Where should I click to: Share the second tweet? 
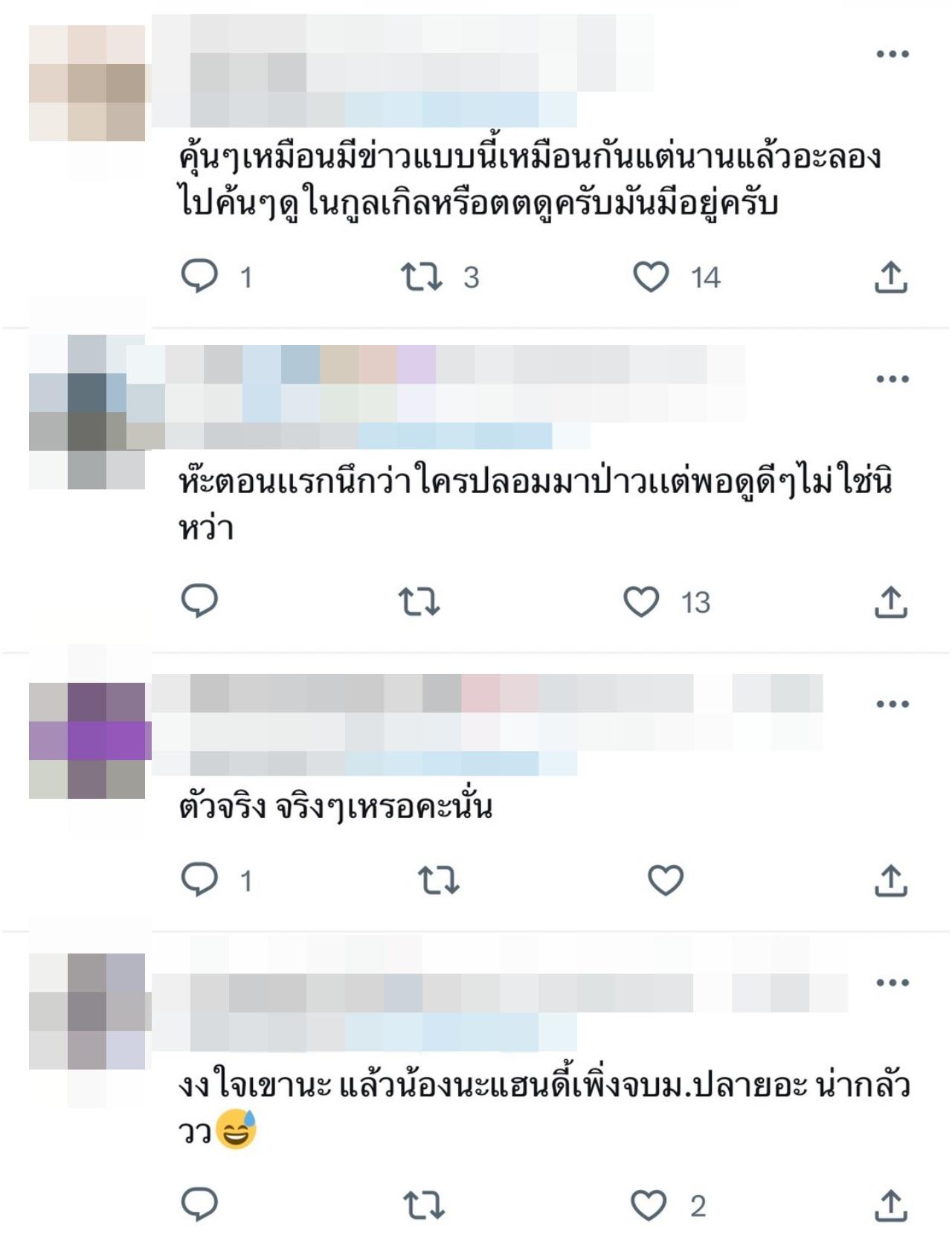(890, 602)
